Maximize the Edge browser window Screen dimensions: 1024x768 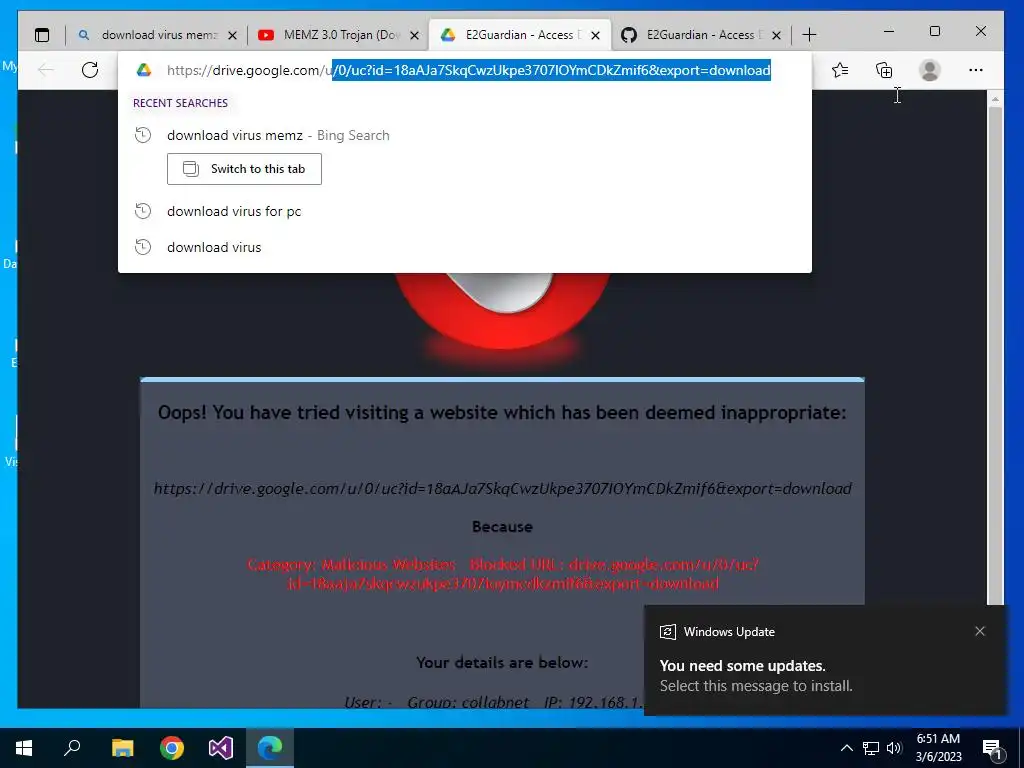(935, 31)
